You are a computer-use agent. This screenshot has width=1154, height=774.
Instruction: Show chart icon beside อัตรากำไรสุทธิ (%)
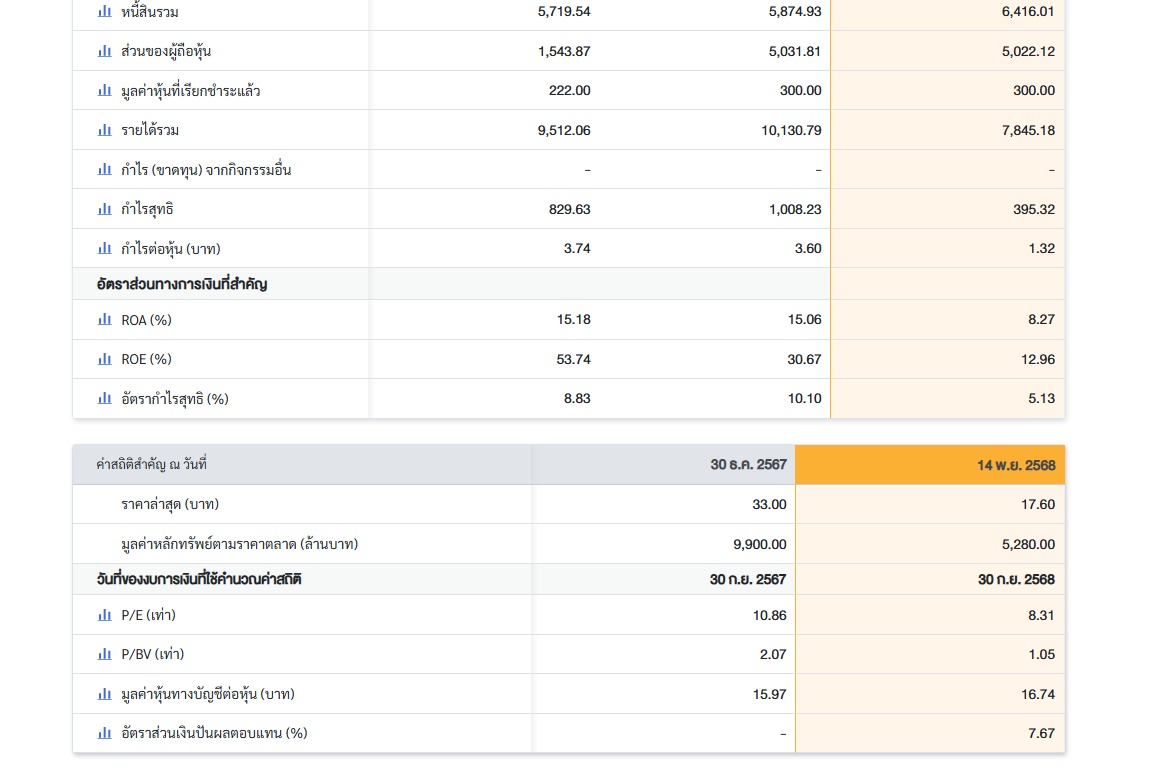(x=105, y=399)
